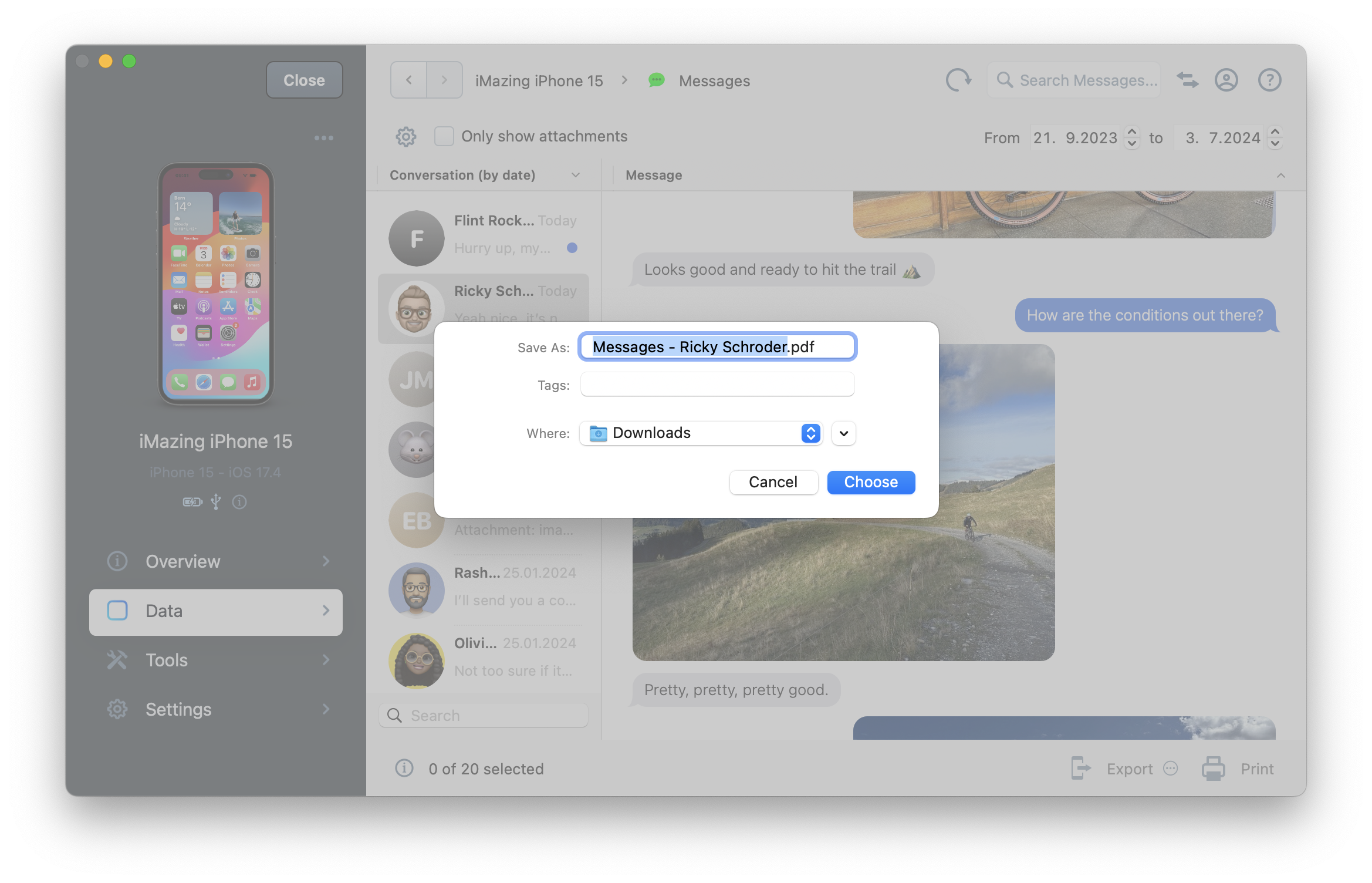Click the Save As filename field

pyautogui.click(x=717, y=347)
